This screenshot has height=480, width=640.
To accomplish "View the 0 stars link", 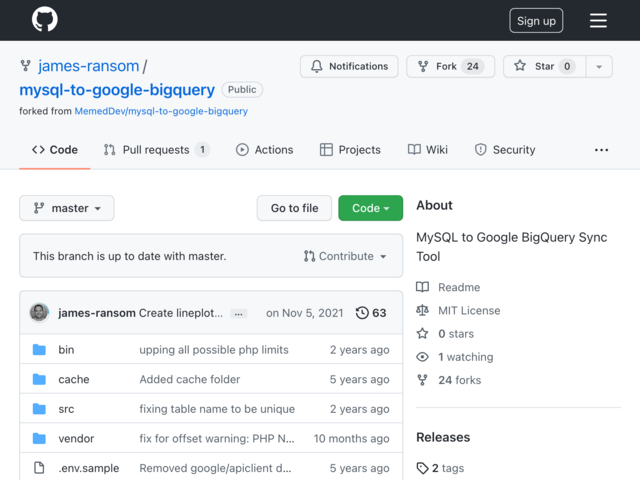I will 456,334.
